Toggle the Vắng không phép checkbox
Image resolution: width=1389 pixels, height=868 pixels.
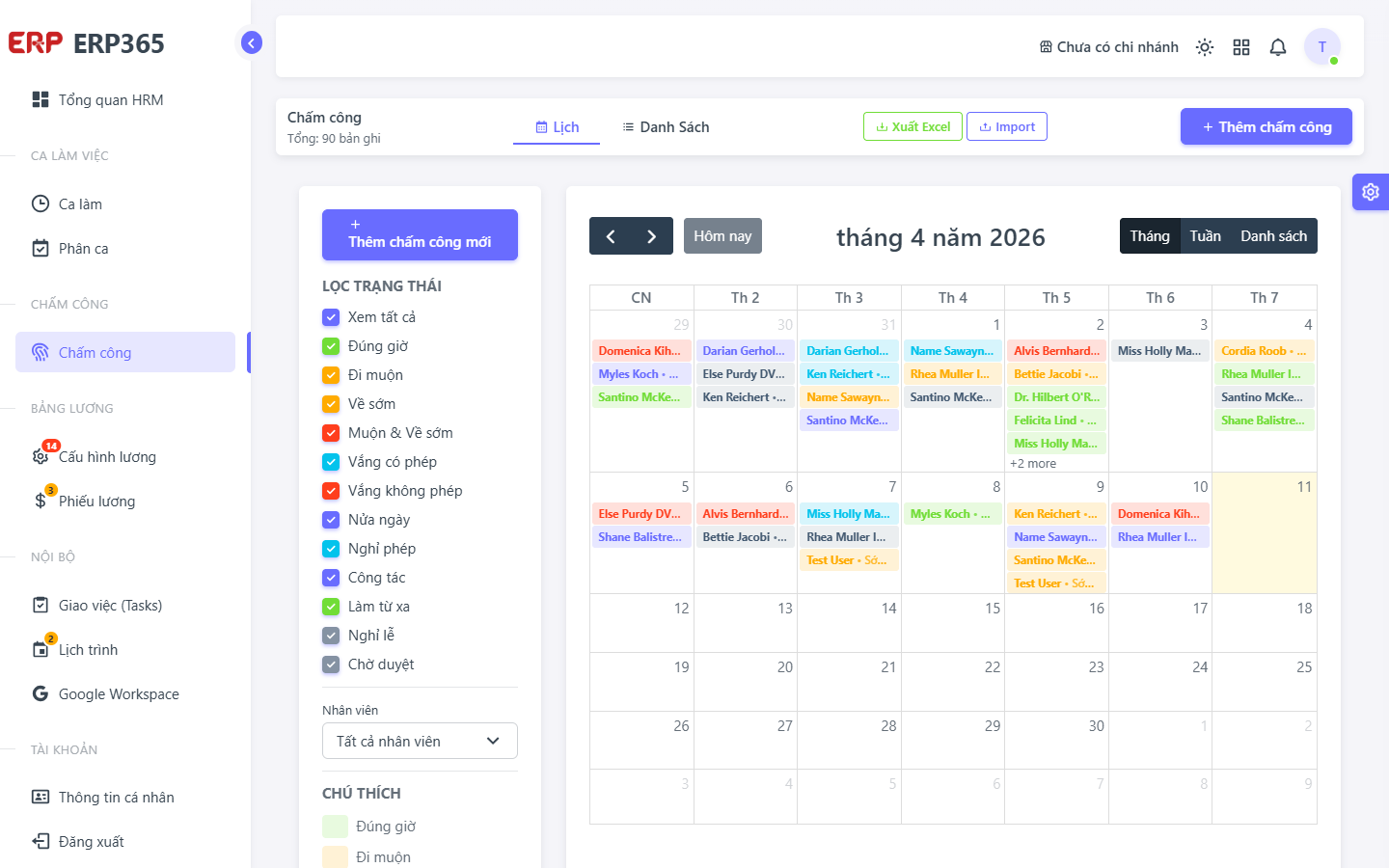(x=331, y=491)
